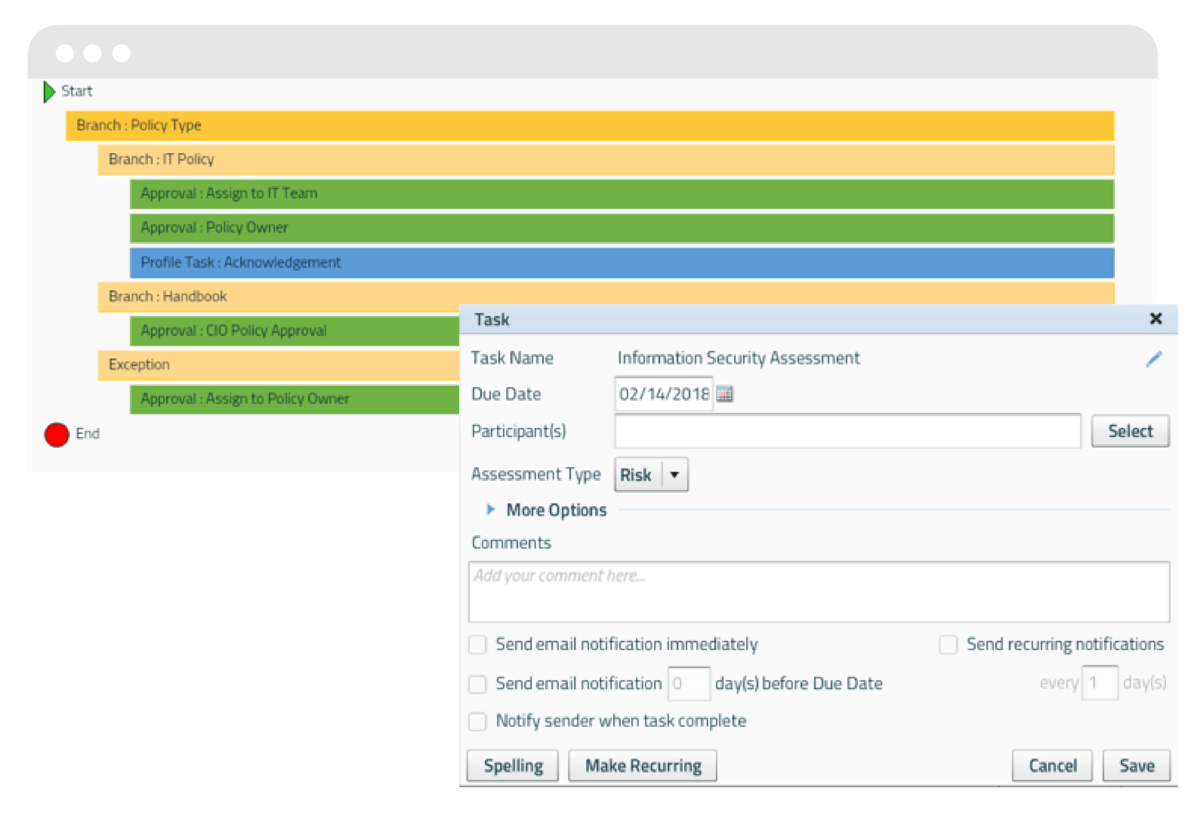Image resolution: width=1200 pixels, height=825 pixels.
Task: Enable Send recurring notifications
Action: pos(948,644)
